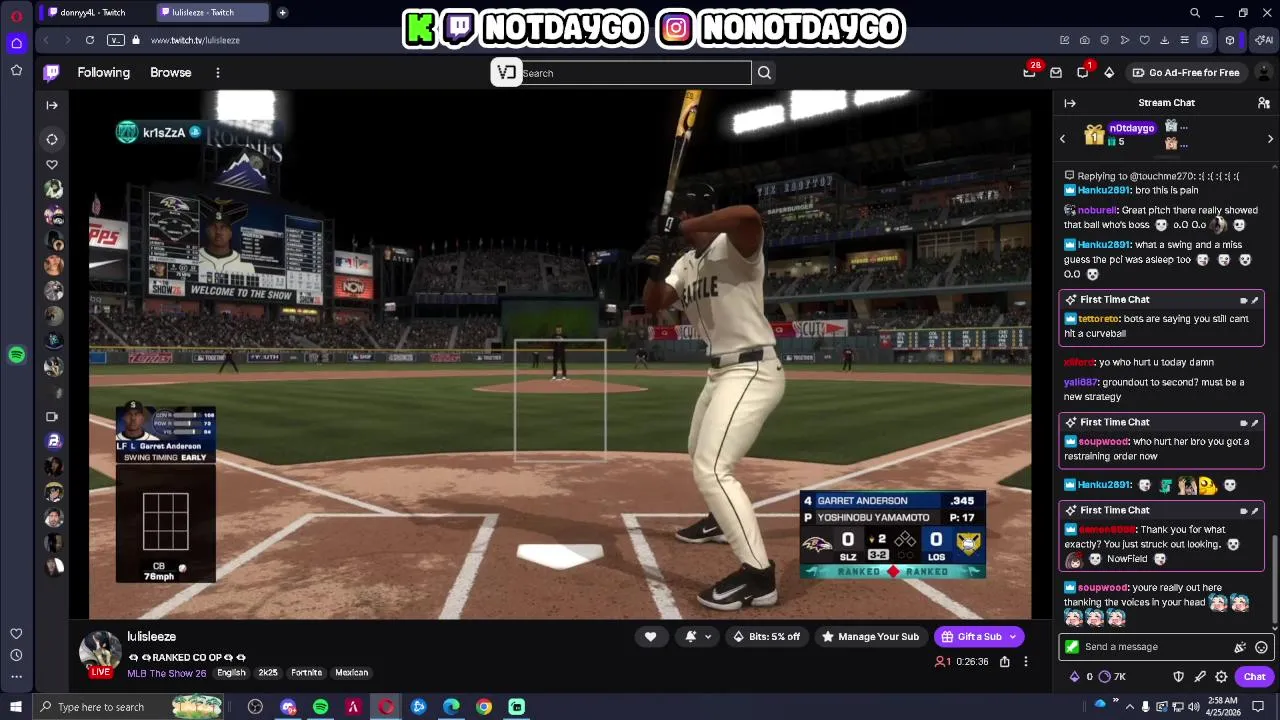The image size is (1280, 720).
Task: Click the browser address bar URL
Action: (195, 40)
